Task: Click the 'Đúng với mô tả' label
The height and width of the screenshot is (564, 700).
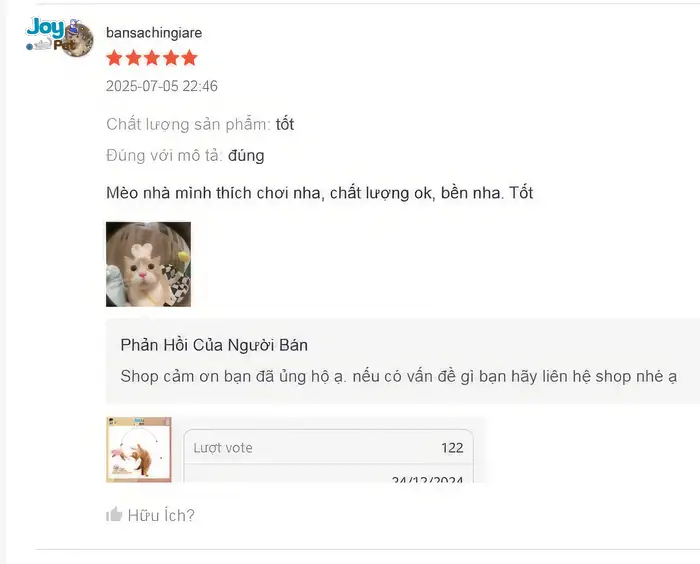Action: (164, 155)
